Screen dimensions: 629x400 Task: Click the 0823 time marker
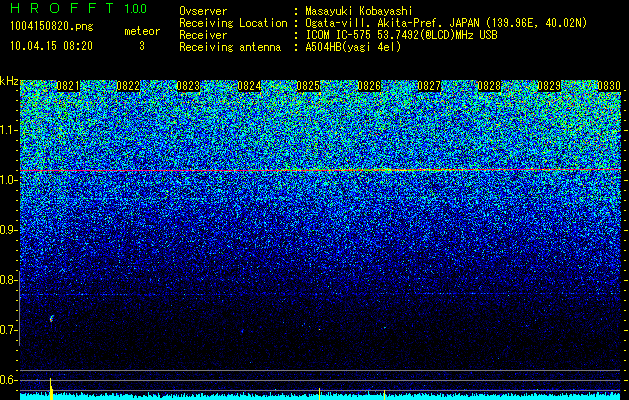[x=188, y=86]
